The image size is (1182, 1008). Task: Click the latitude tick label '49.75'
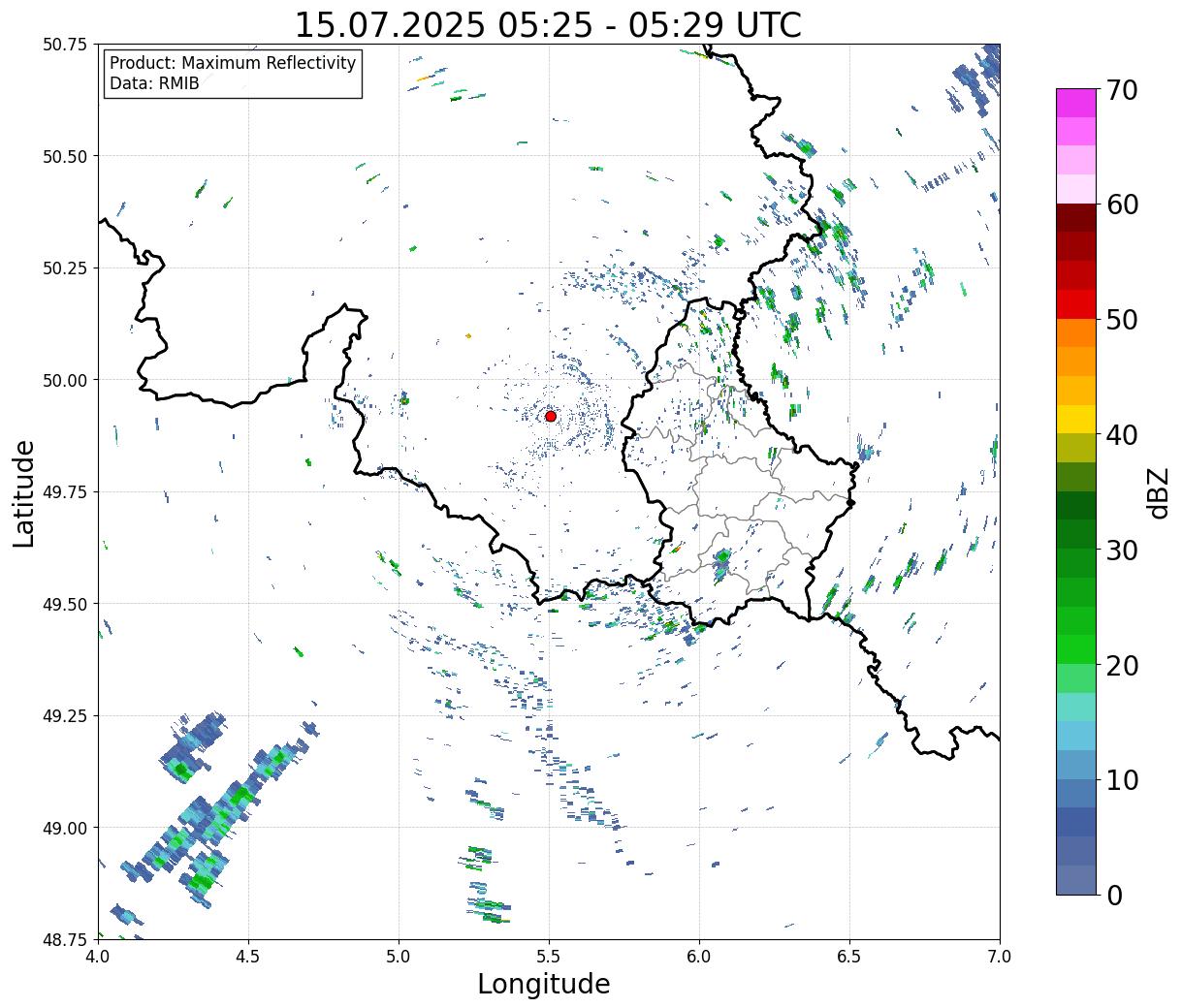point(65,492)
